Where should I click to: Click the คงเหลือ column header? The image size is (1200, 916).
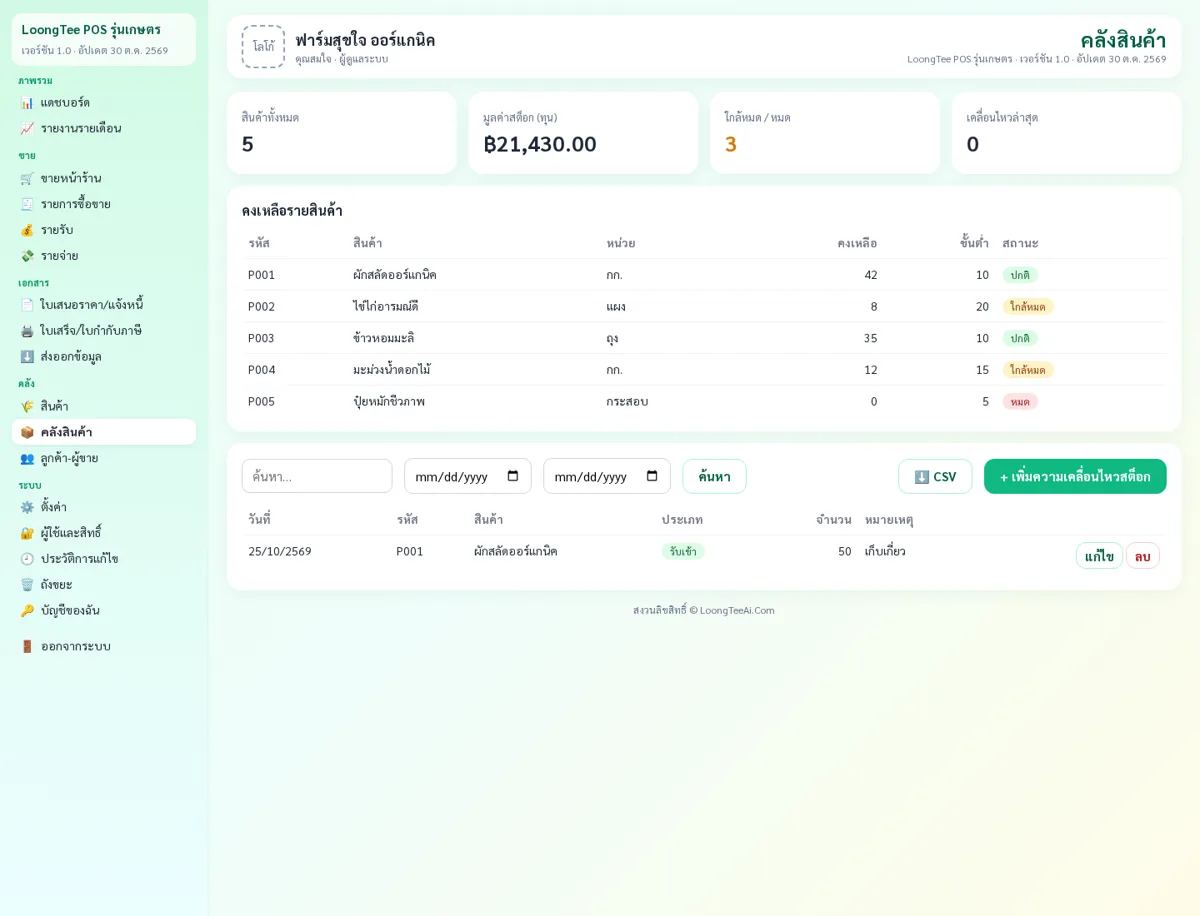[857, 243]
